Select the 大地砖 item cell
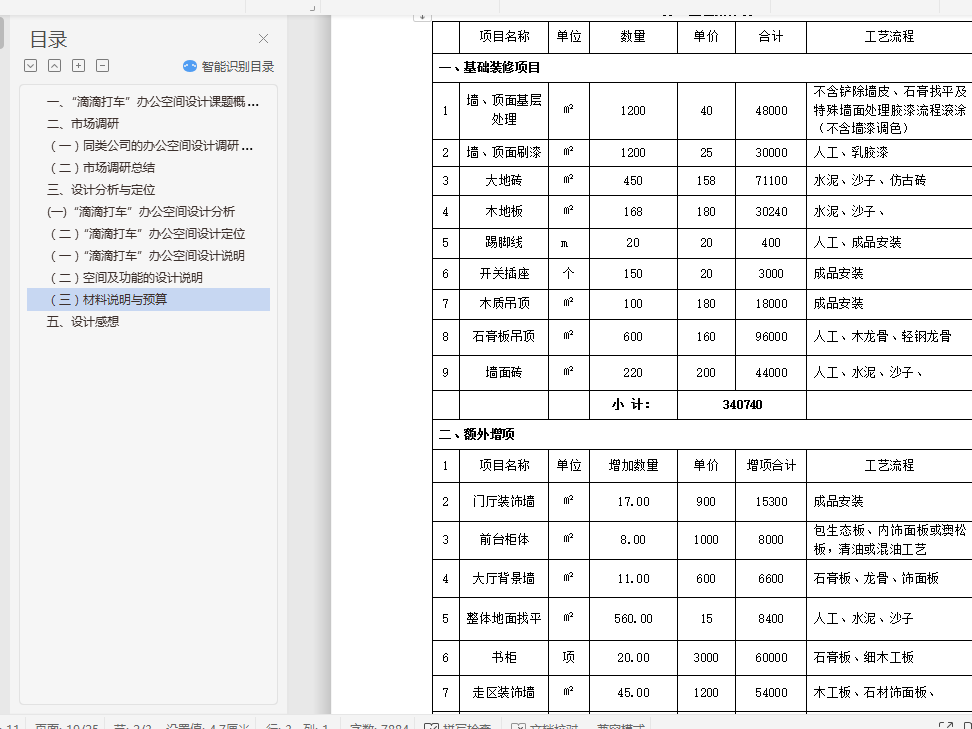This screenshot has height=729, width=972. tap(504, 180)
